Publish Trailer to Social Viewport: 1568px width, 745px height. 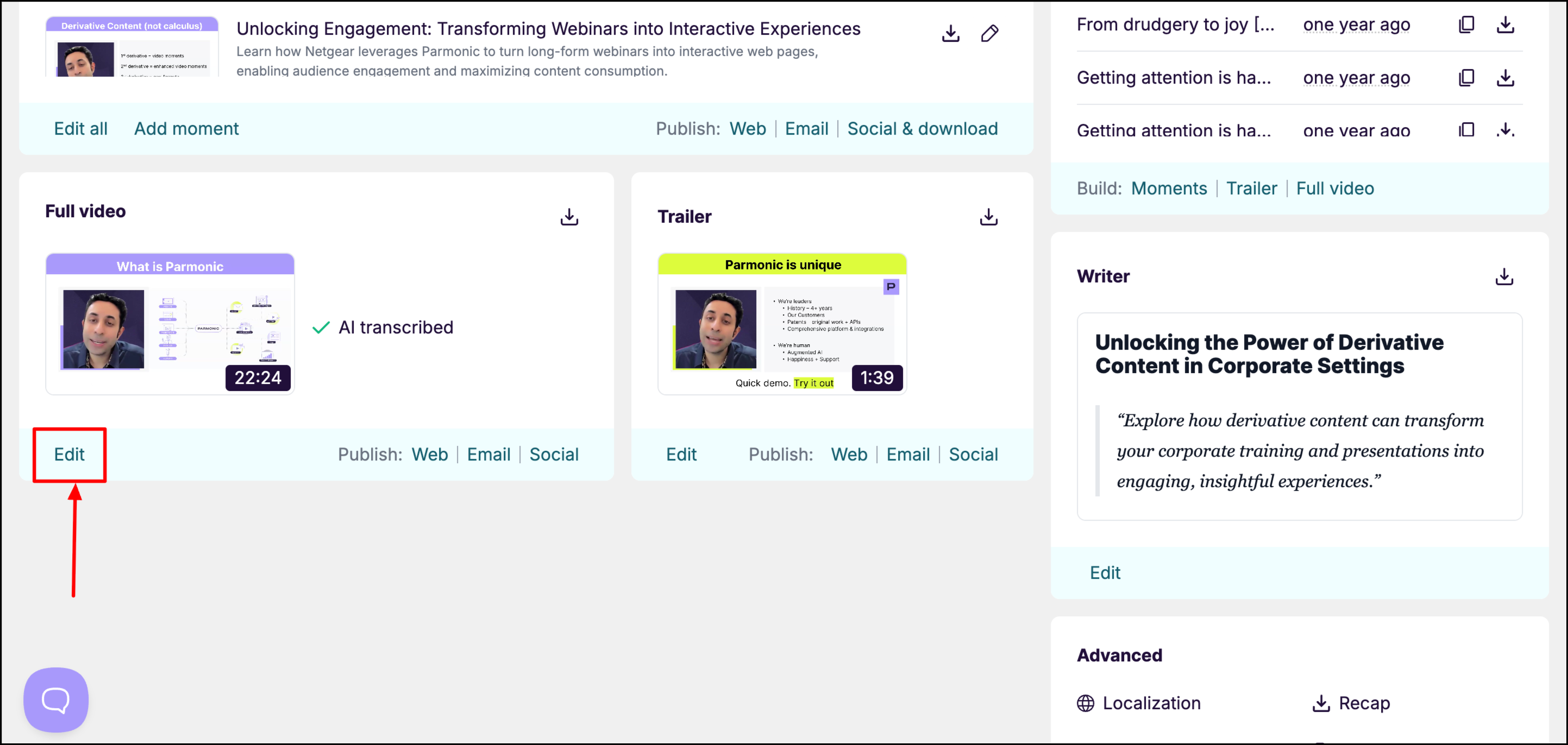[x=973, y=454]
